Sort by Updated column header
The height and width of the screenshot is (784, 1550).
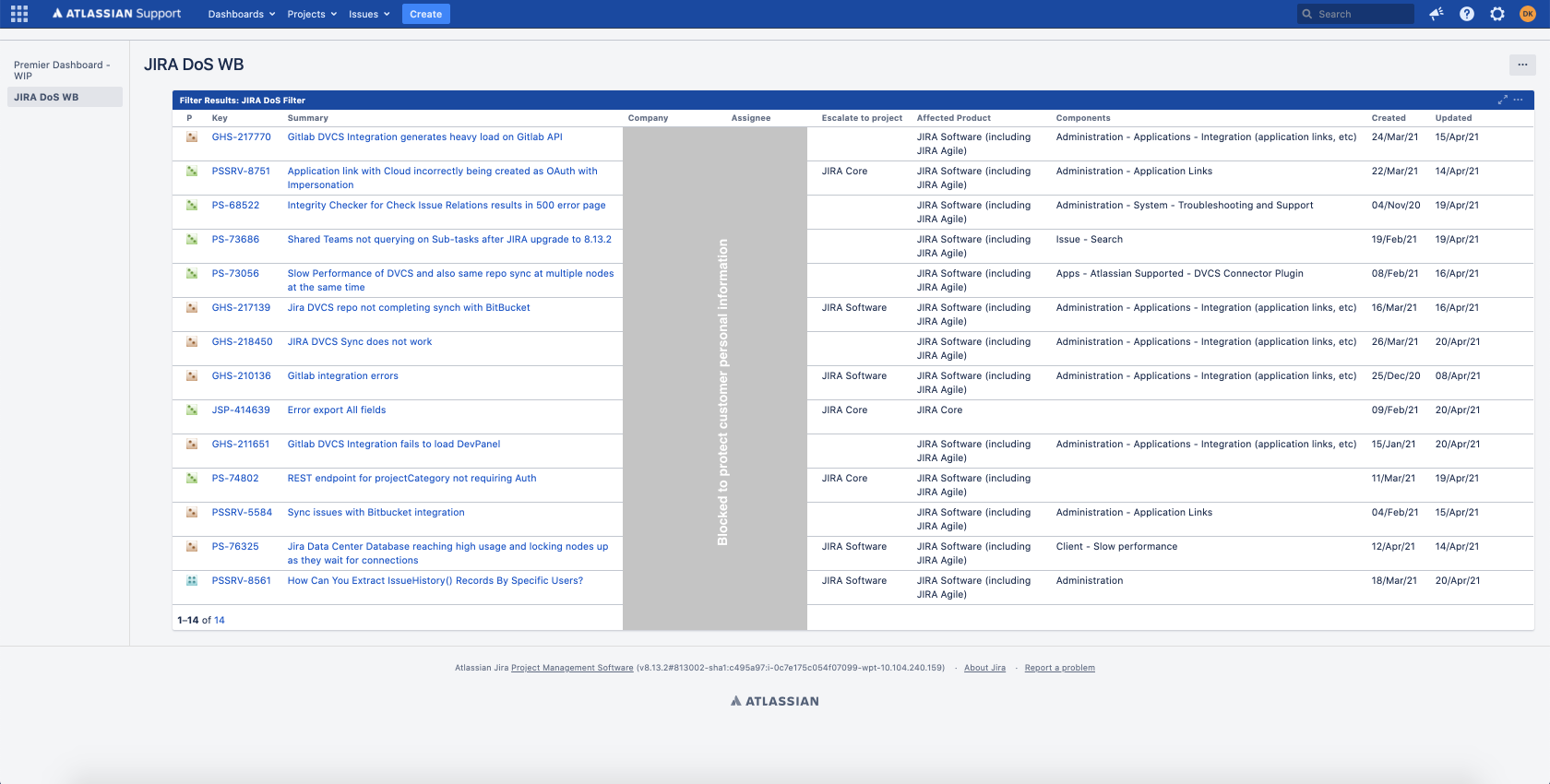pyautogui.click(x=1453, y=118)
